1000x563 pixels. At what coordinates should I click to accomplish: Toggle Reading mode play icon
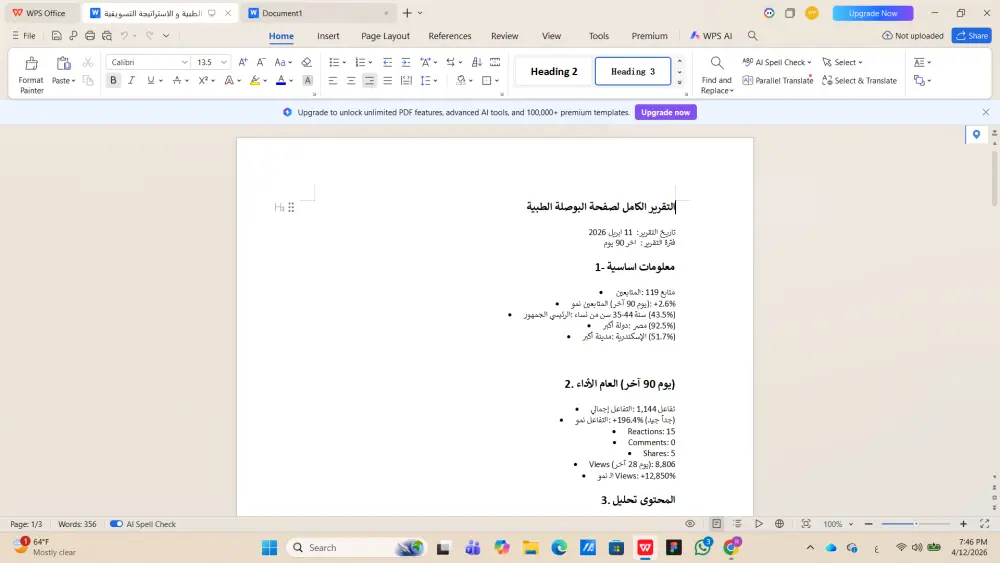[758, 524]
